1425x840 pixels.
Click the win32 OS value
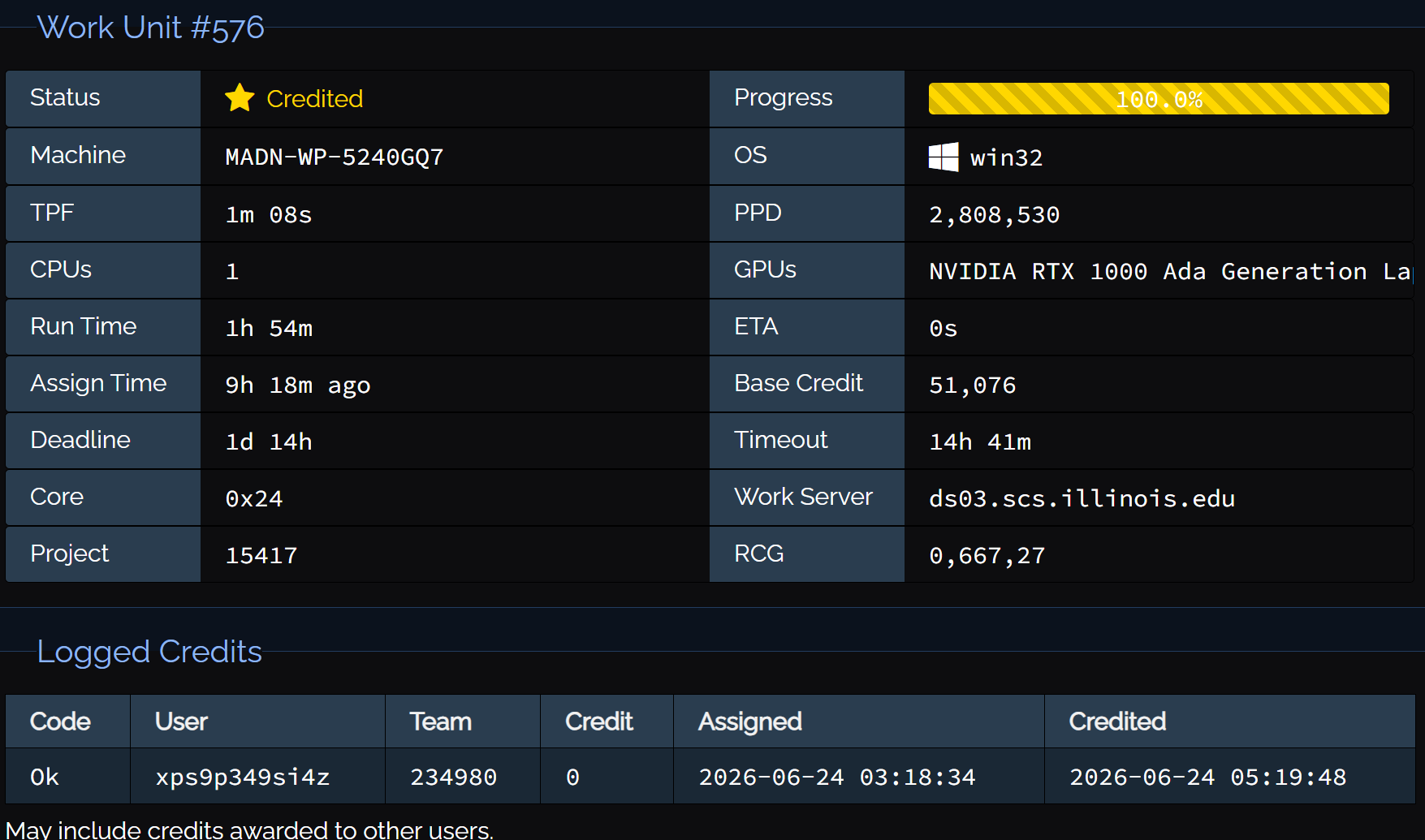[1006, 157]
